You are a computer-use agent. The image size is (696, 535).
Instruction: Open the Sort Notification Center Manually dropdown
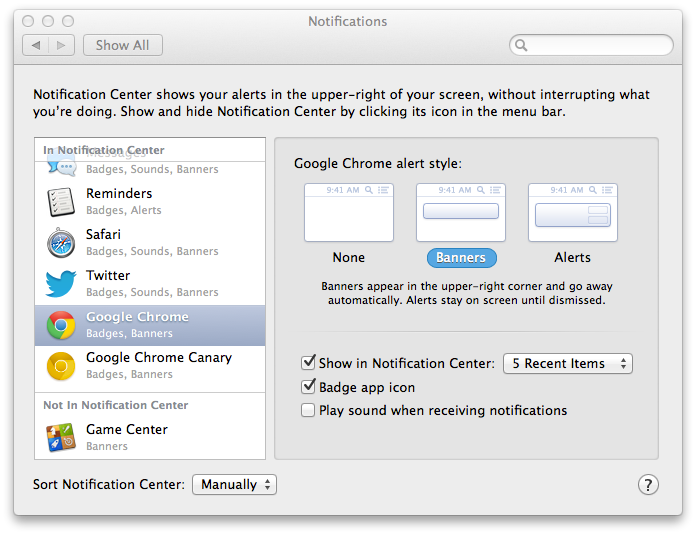click(234, 484)
